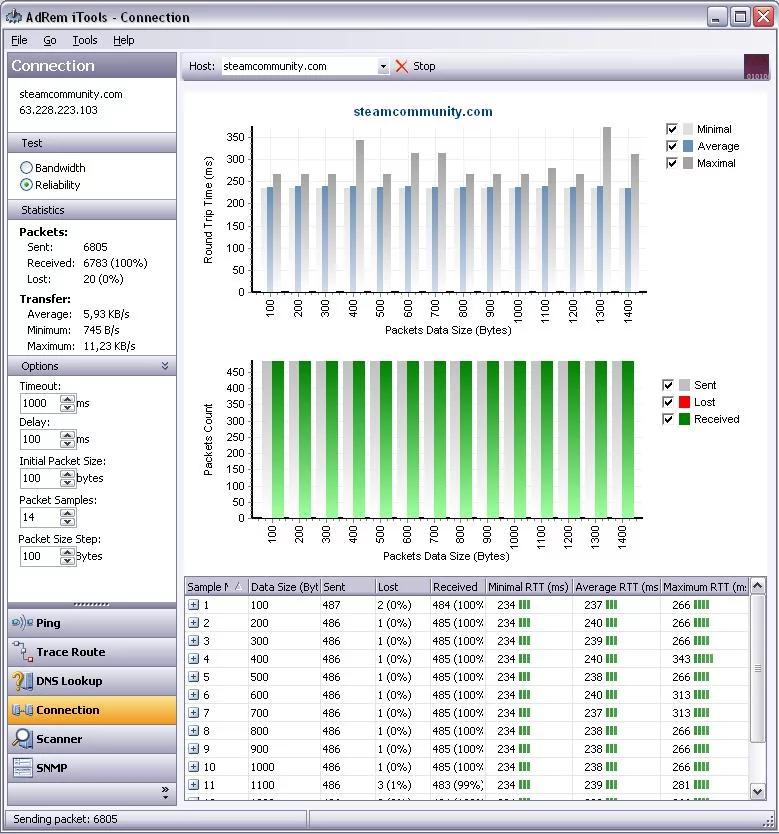Click the binary logo icon top right
Viewport: 779px width, 834px height.
pyautogui.click(x=756, y=66)
